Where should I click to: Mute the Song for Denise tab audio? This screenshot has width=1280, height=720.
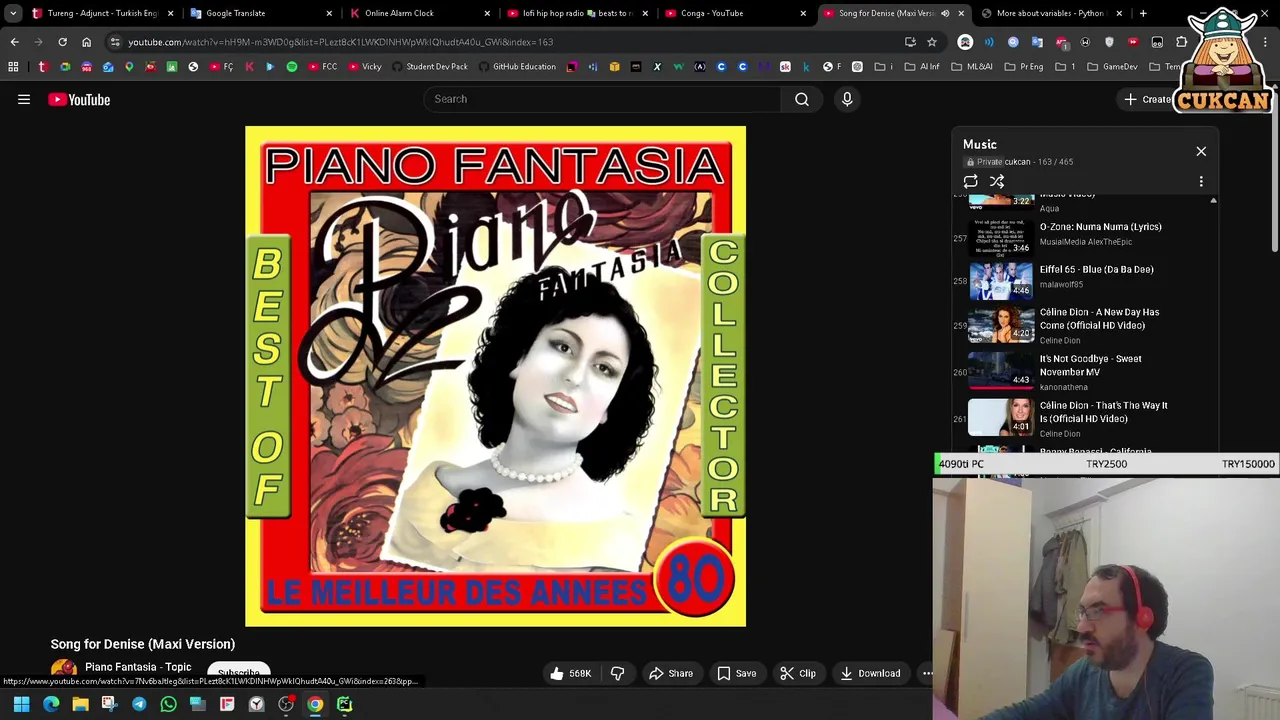pyautogui.click(x=945, y=13)
